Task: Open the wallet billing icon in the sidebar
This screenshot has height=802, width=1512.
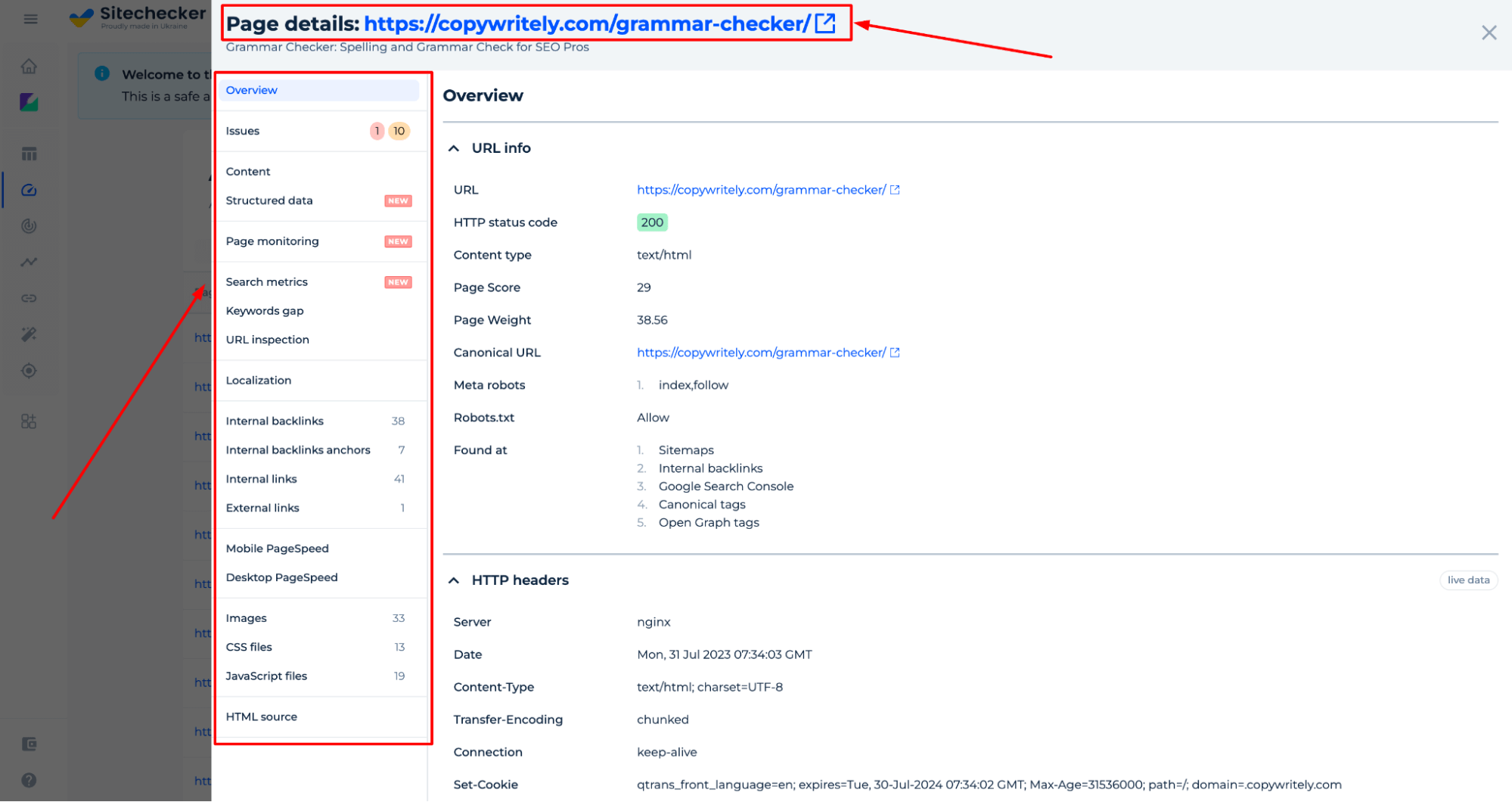Action: point(29,744)
